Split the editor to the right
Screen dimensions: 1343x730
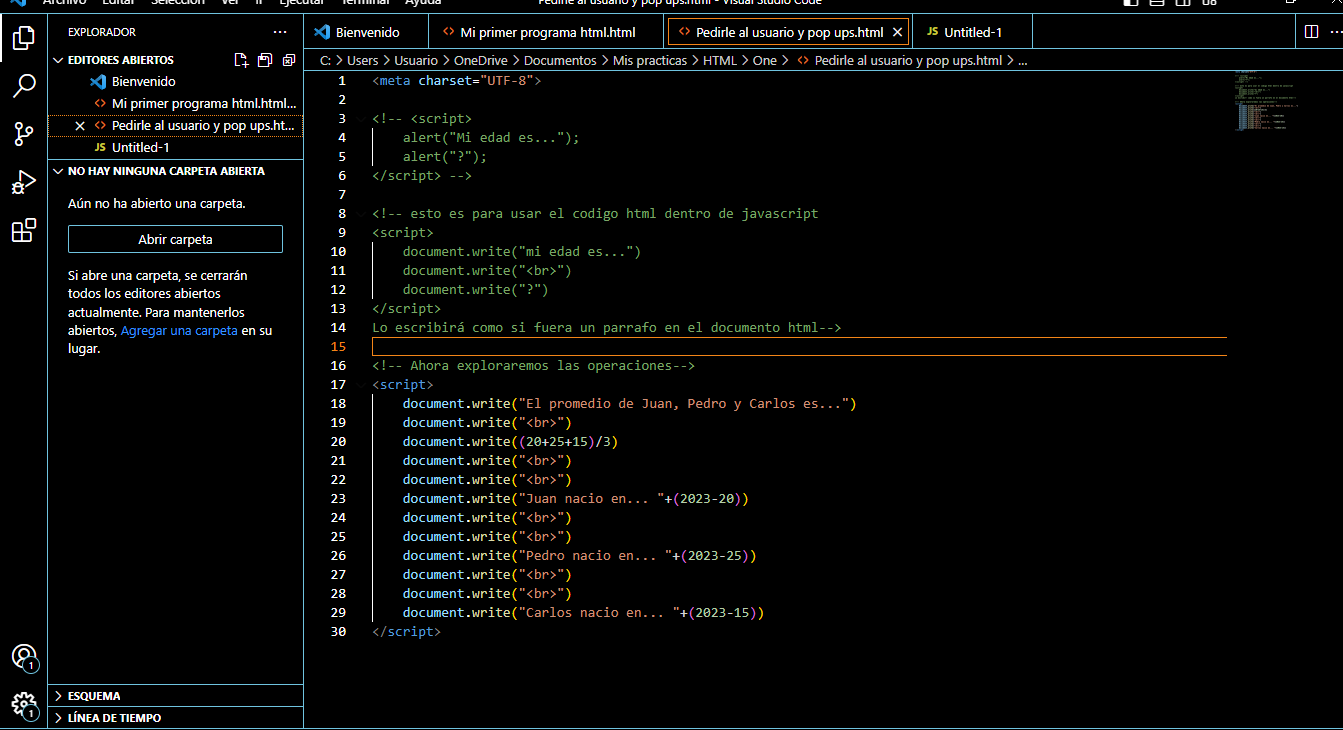click(1311, 32)
